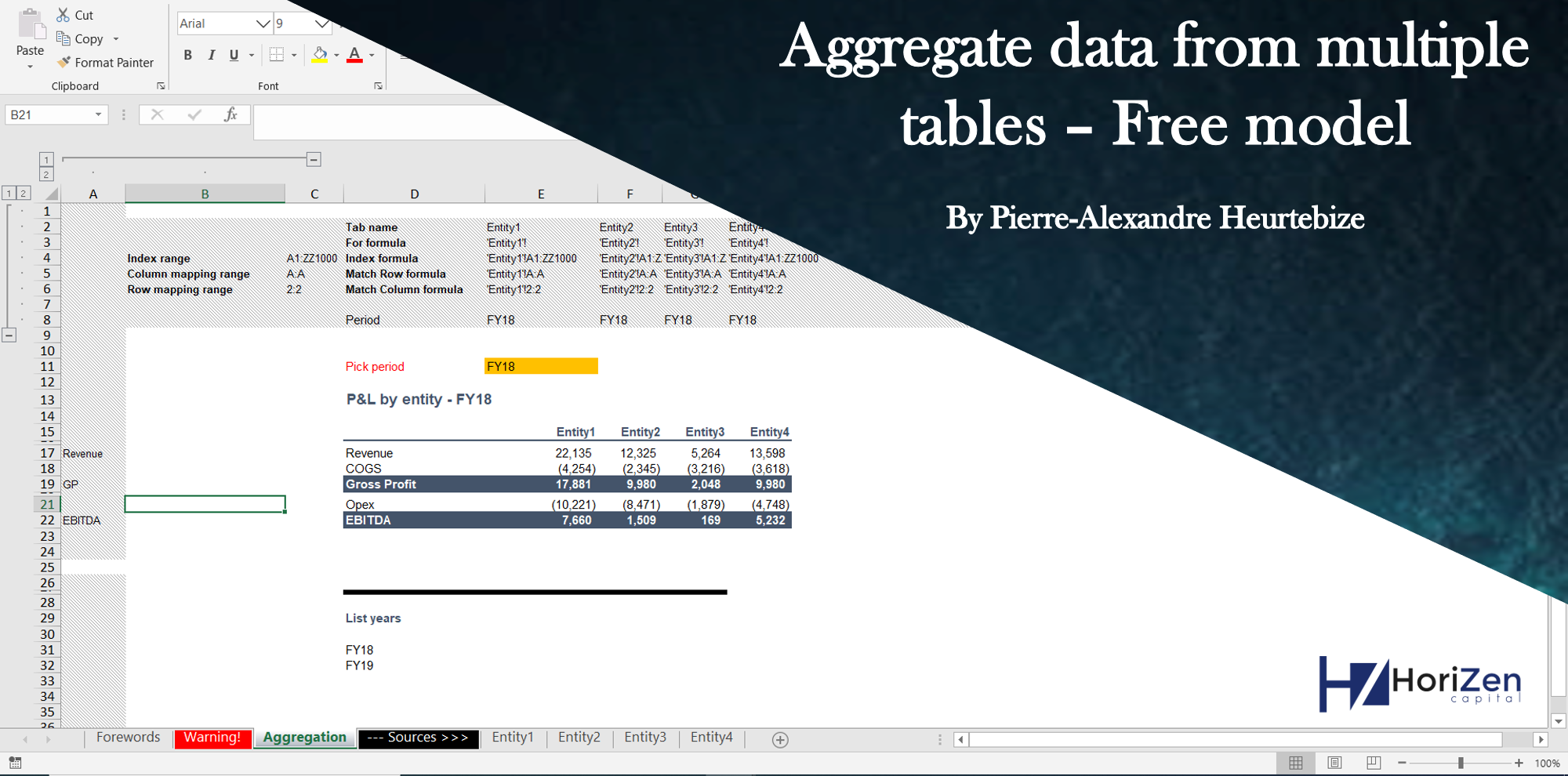The image size is (1568, 776).
Task: Click the zoom out minus button
Action: coord(1402,763)
